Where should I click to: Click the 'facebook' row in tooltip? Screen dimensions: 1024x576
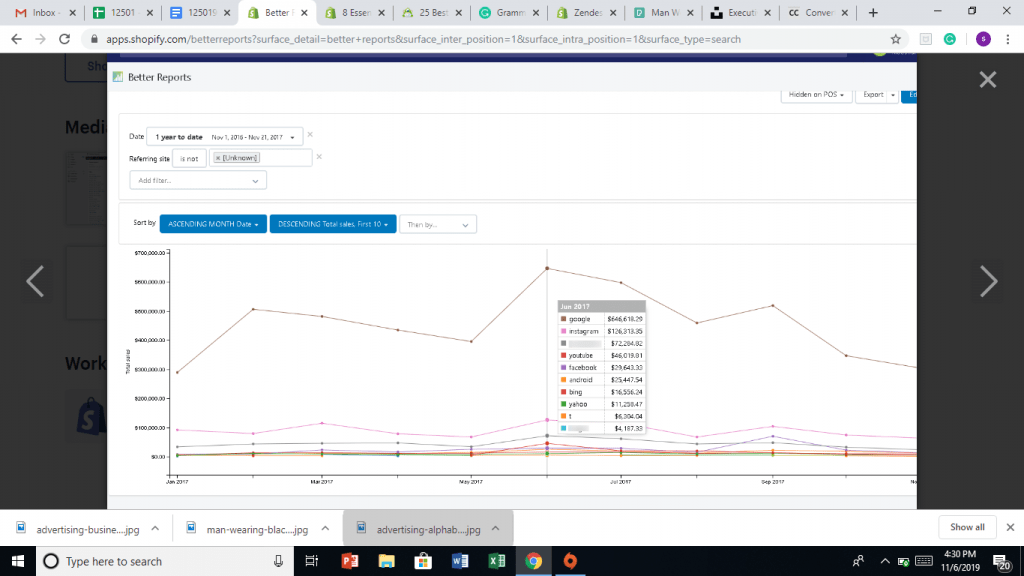point(601,368)
